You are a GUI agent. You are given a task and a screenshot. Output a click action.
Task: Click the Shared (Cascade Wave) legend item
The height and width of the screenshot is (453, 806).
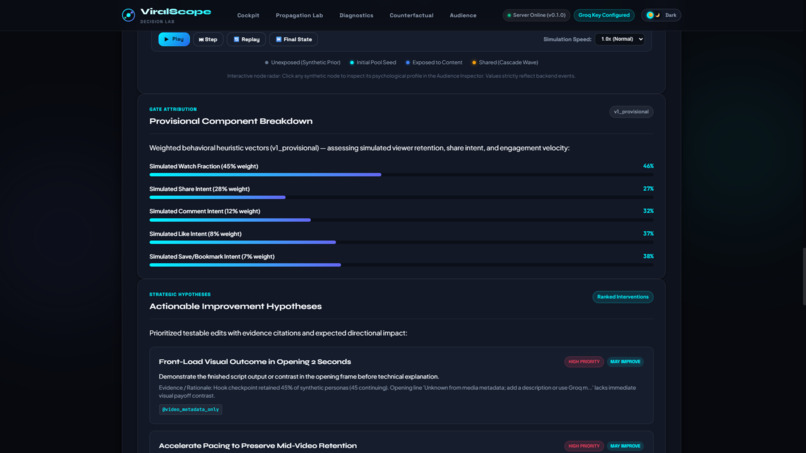pyautogui.click(x=505, y=63)
